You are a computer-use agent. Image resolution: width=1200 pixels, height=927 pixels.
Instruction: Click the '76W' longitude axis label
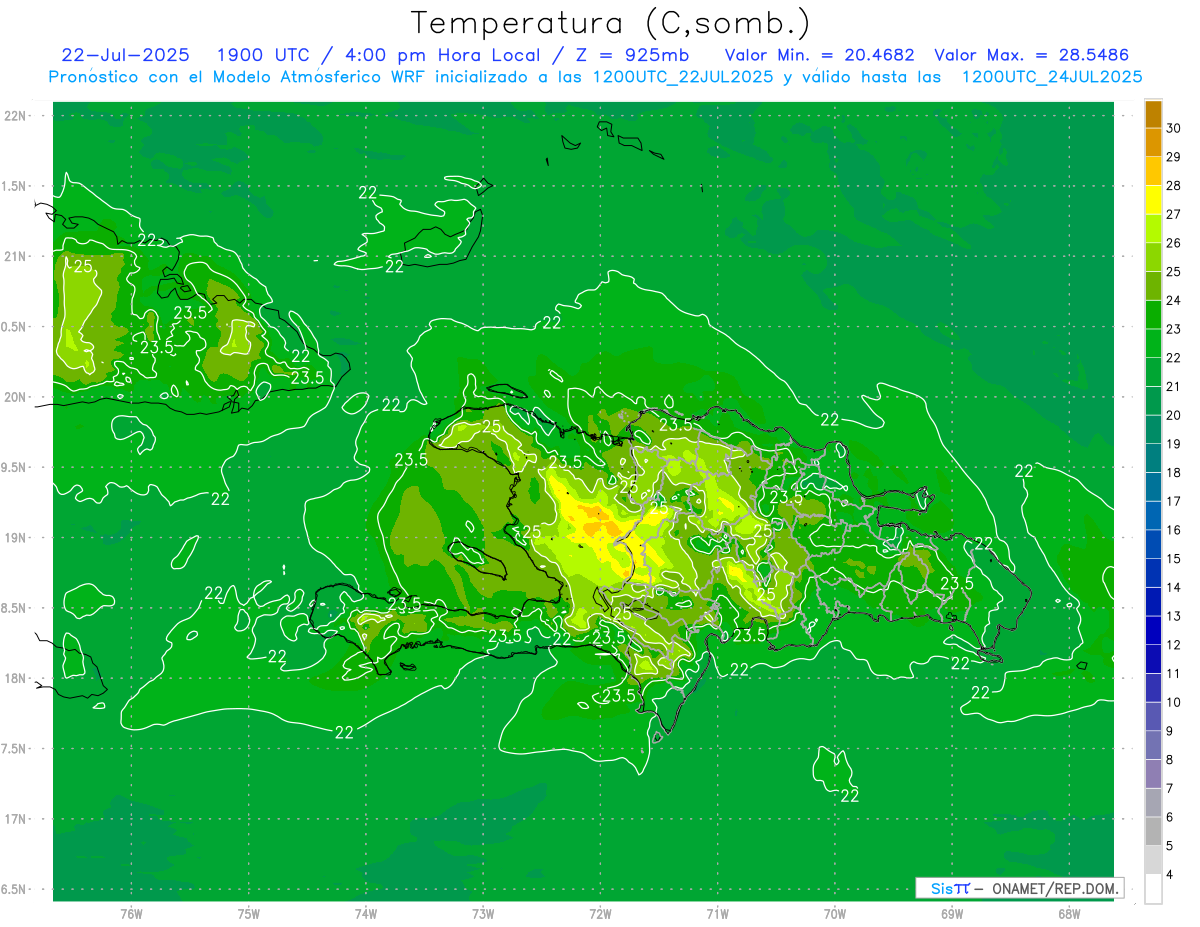coord(131,914)
